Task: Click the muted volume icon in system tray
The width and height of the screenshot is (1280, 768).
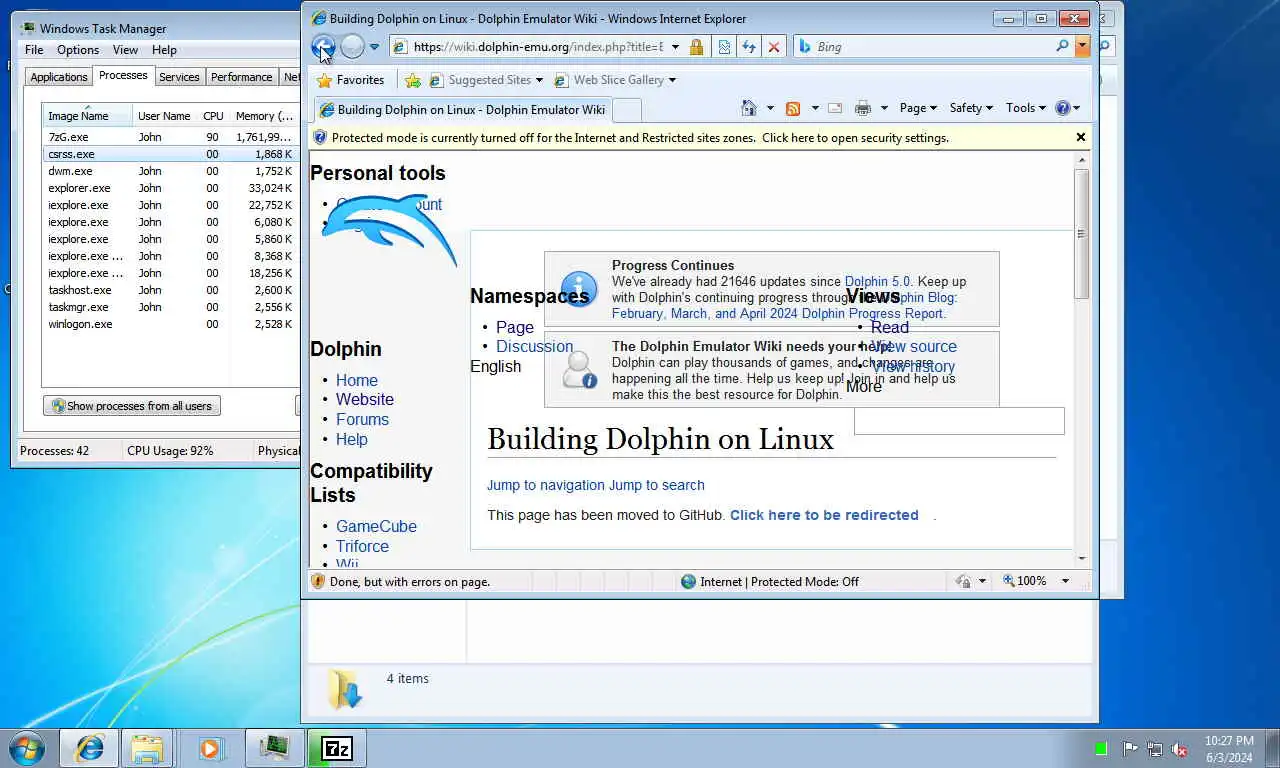Action: [1180, 749]
